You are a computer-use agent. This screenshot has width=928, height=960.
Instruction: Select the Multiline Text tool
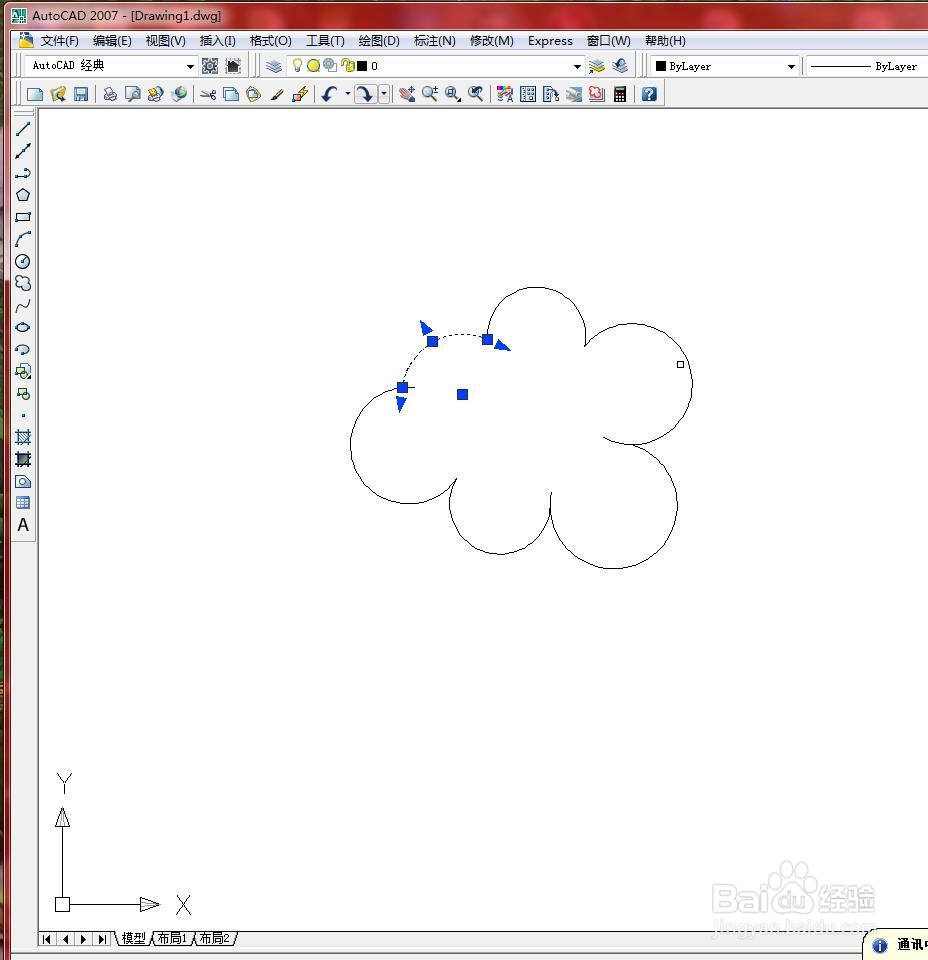point(23,525)
